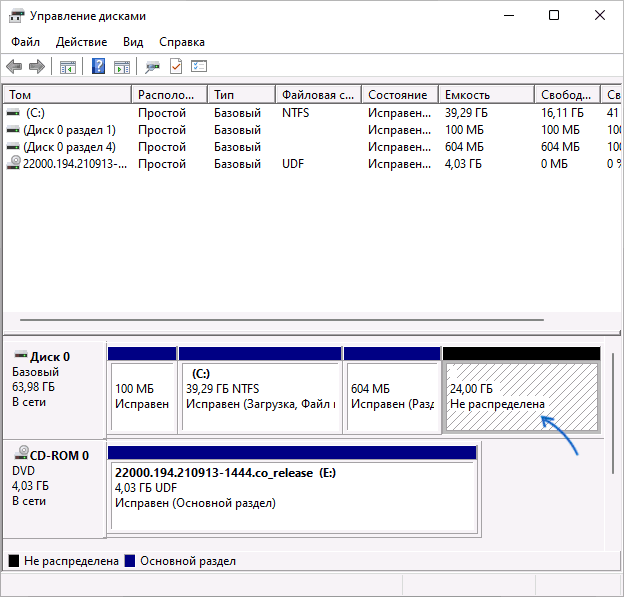Click the connect/rescan disk toolbar icon

(152, 67)
